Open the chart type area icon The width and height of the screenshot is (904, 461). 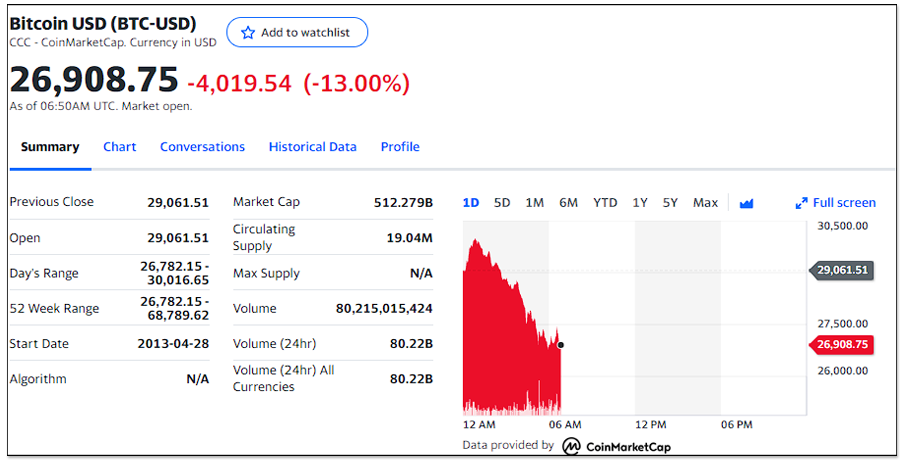tap(746, 203)
